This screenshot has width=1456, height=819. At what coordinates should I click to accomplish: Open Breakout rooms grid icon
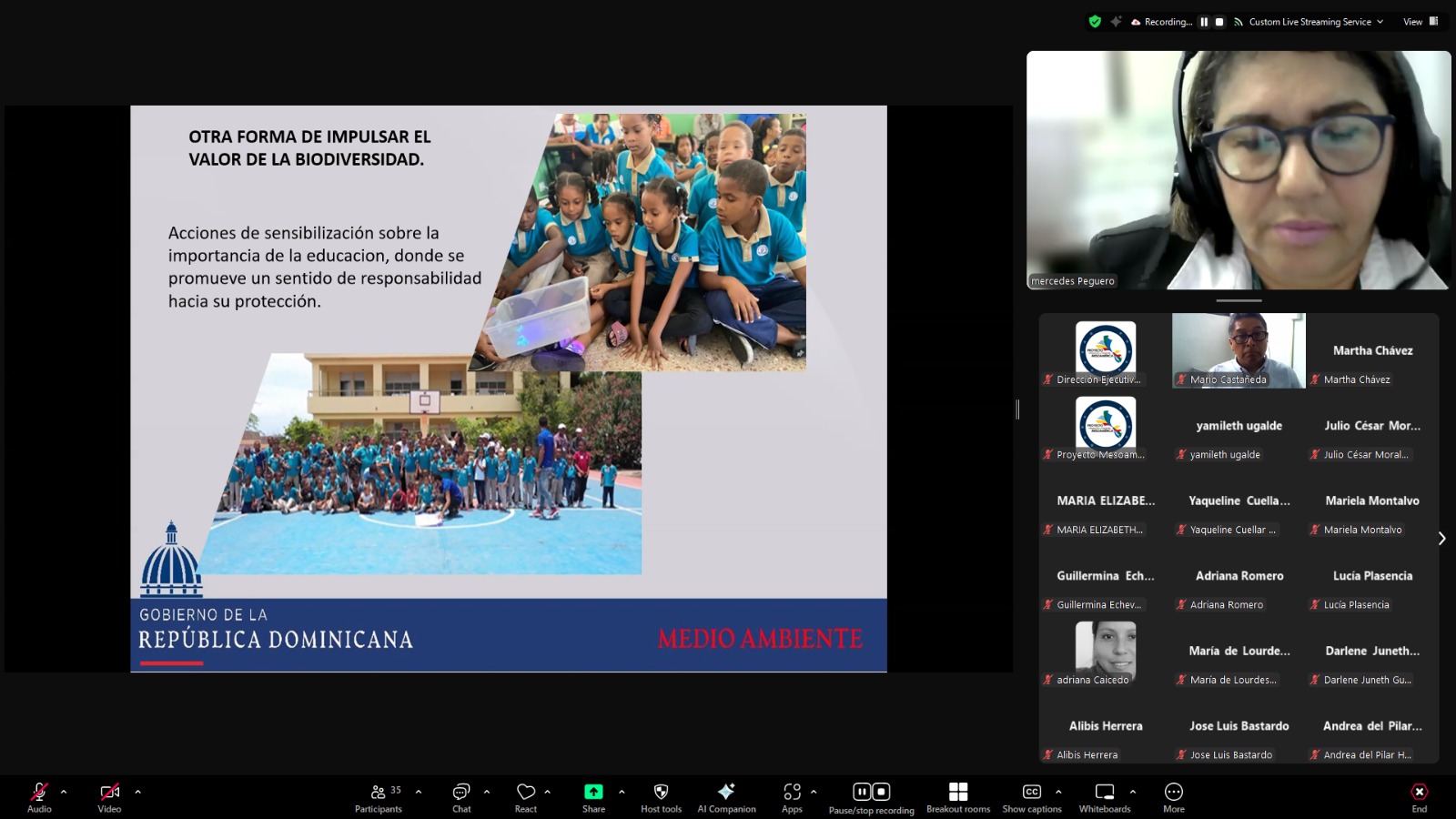[958, 792]
